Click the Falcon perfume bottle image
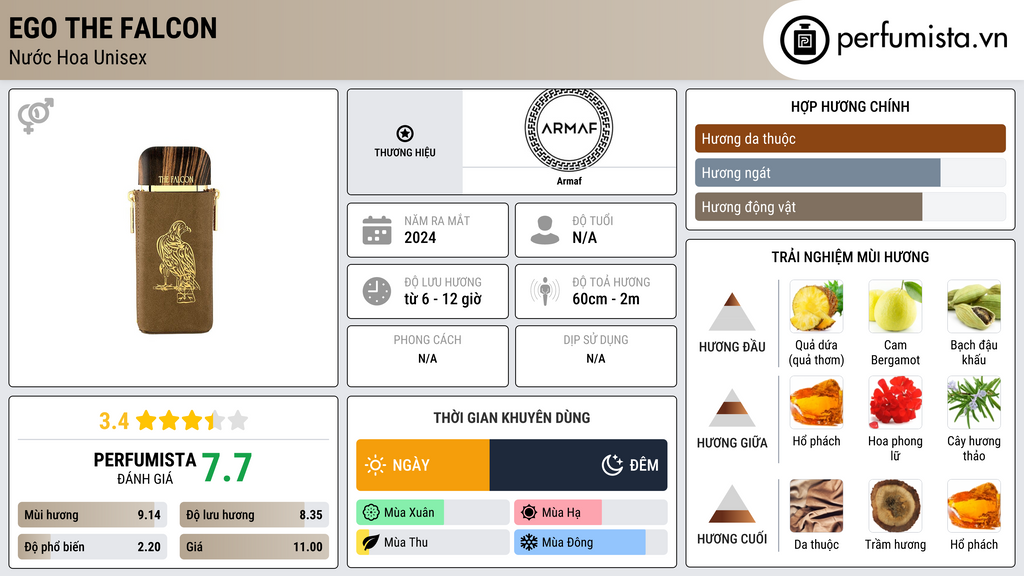Viewport: 1024px width, 576px height. point(173,240)
